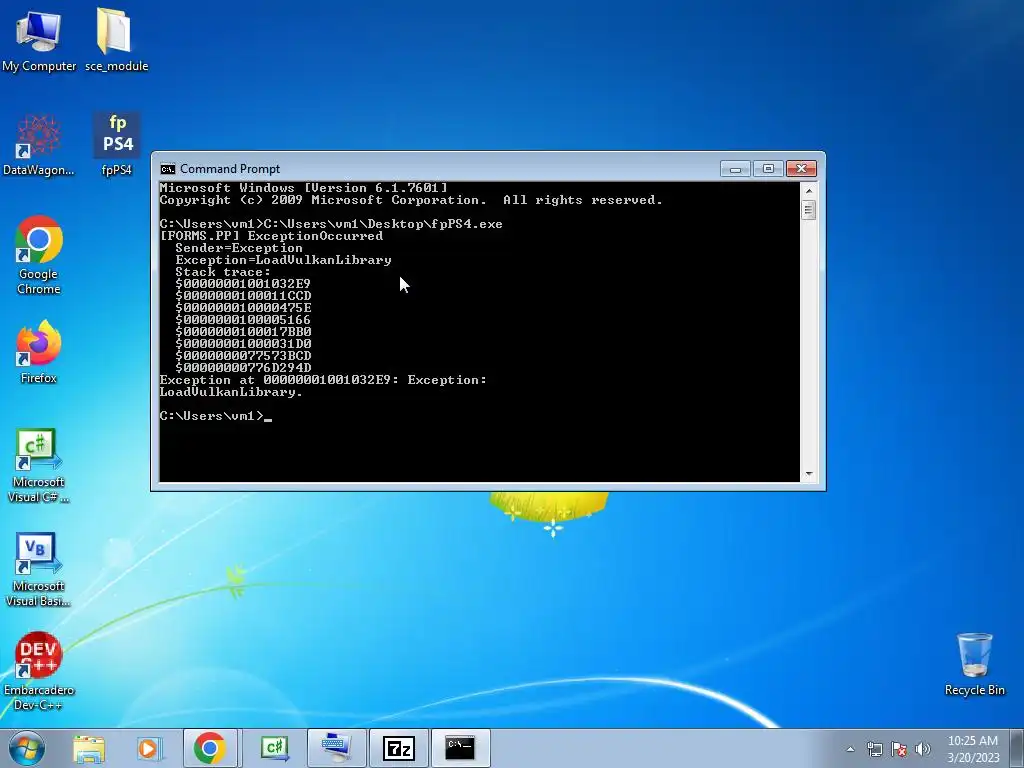1024x768 pixels.
Task: Click the Command Prompt taskbar button
Action: [x=460, y=748]
